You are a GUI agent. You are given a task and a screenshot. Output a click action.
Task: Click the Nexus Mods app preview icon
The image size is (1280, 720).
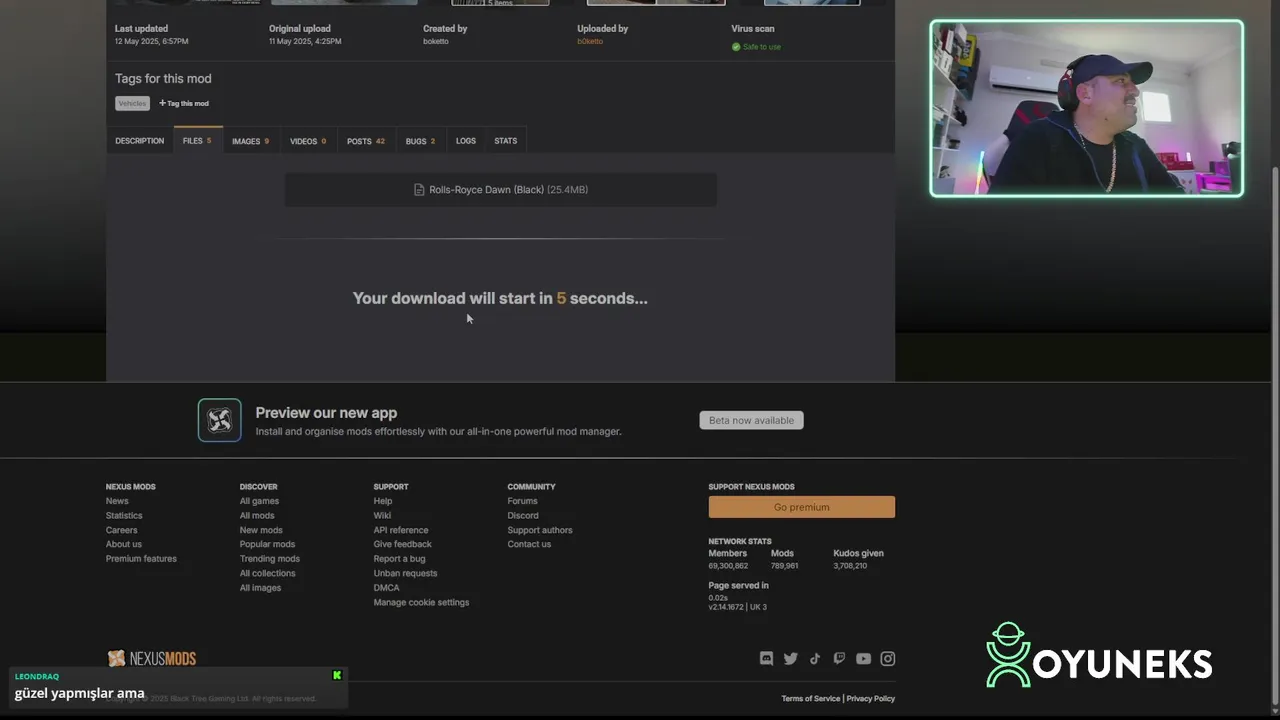tap(219, 420)
